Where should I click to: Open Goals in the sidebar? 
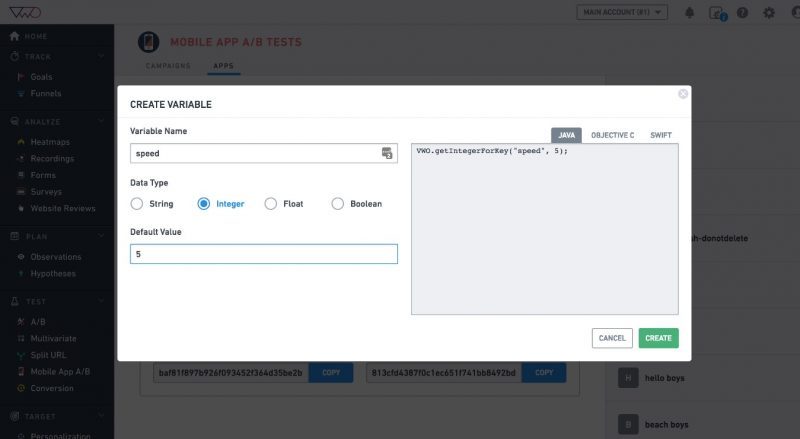[41, 77]
